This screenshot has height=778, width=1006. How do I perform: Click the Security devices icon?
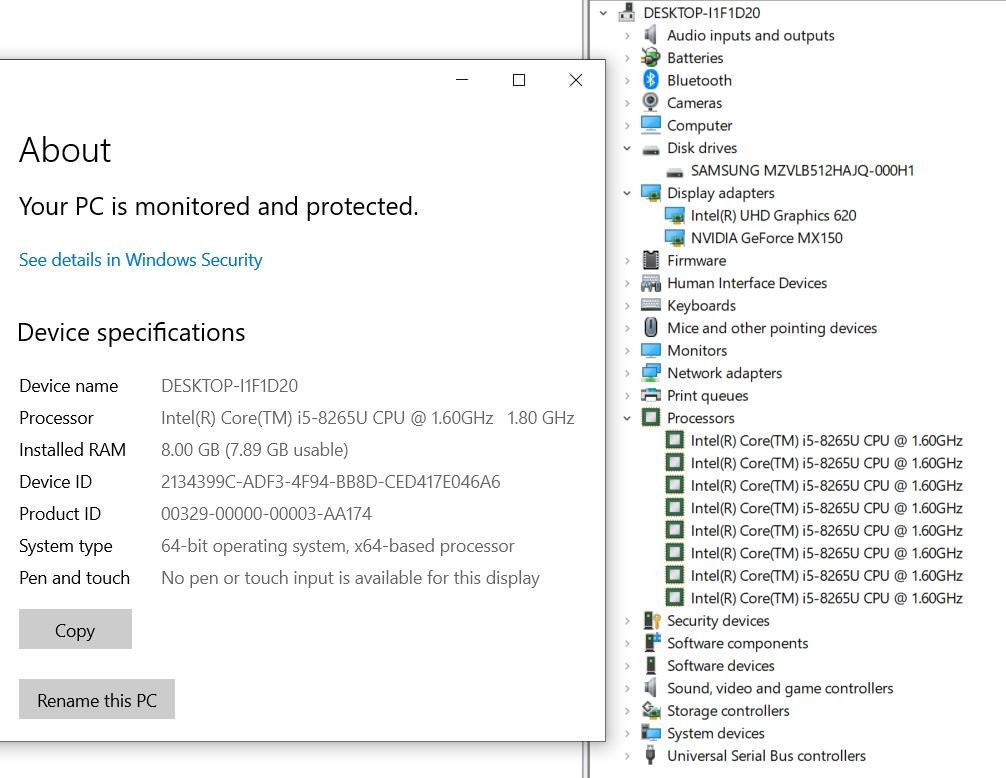pyautogui.click(x=651, y=620)
